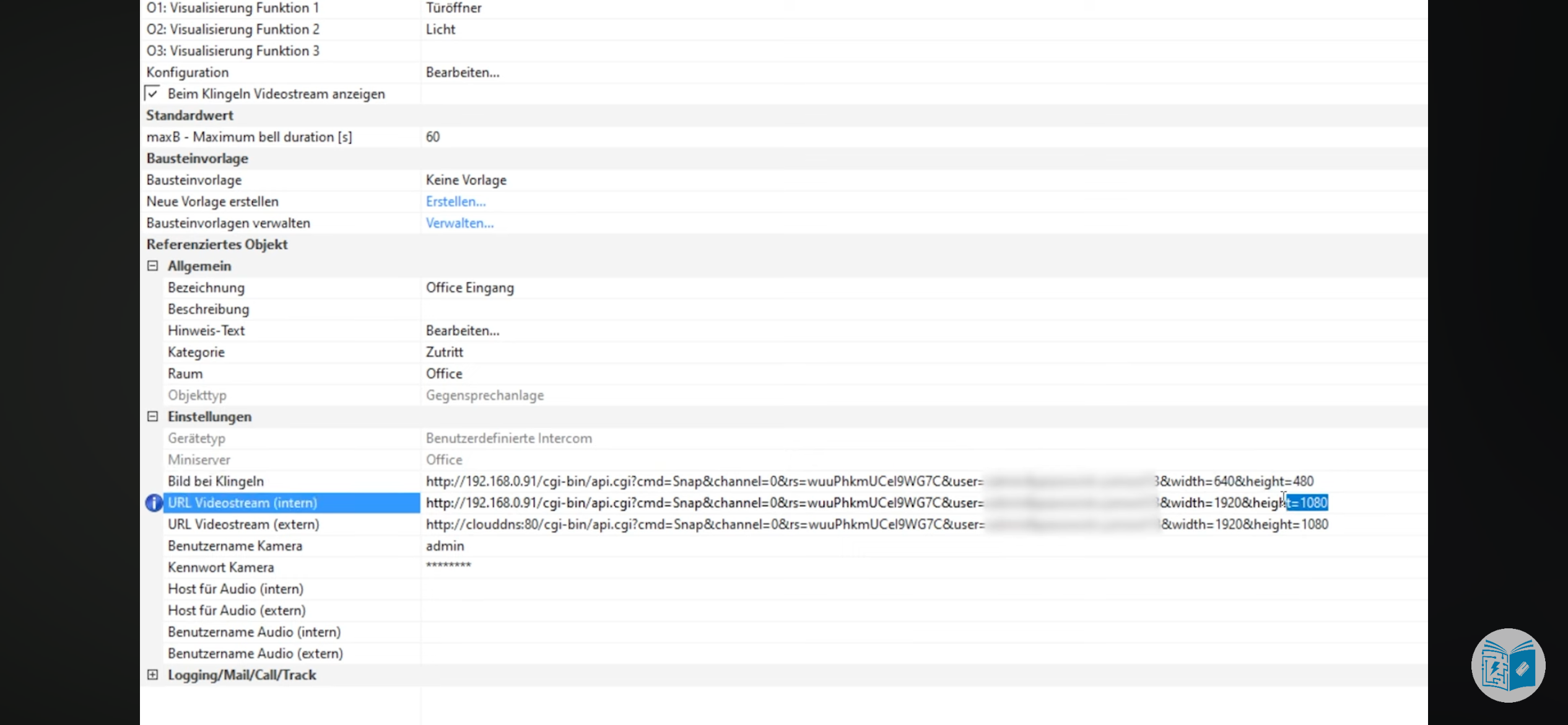Edit Benutzername Kamera field showing admin

(x=445, y=546)
